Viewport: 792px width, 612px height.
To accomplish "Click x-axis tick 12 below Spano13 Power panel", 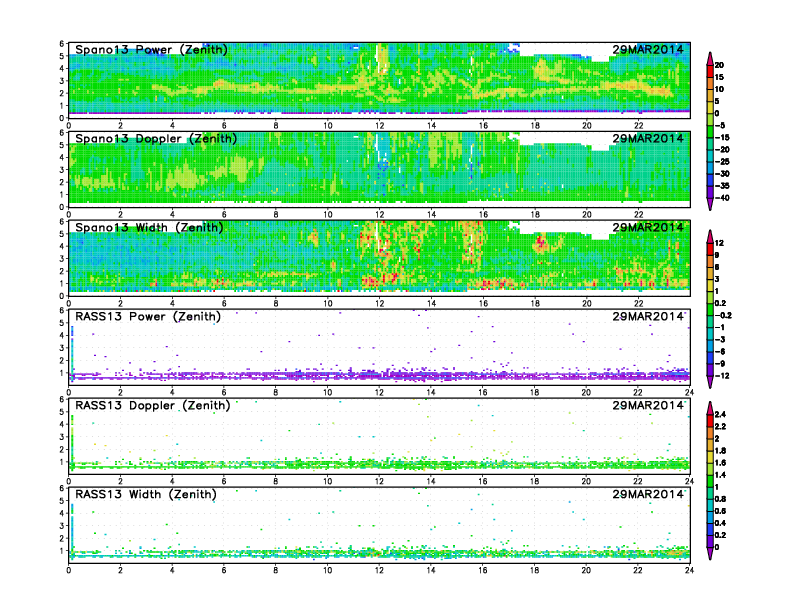I will (x=379, y=126).
